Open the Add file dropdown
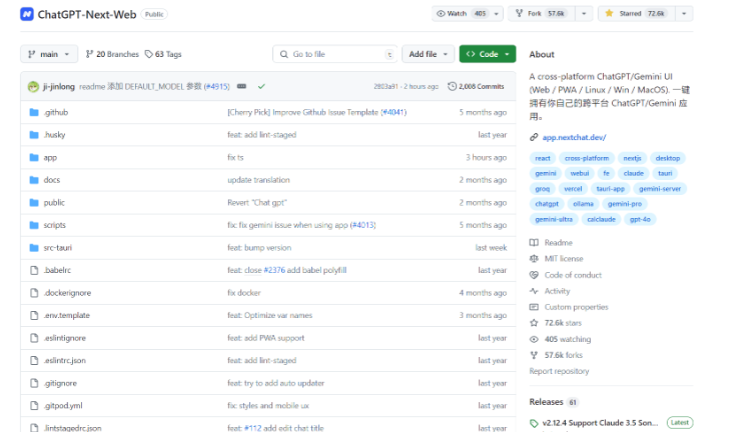This screenshot has height=432, width=751. [x=428, y=54]
